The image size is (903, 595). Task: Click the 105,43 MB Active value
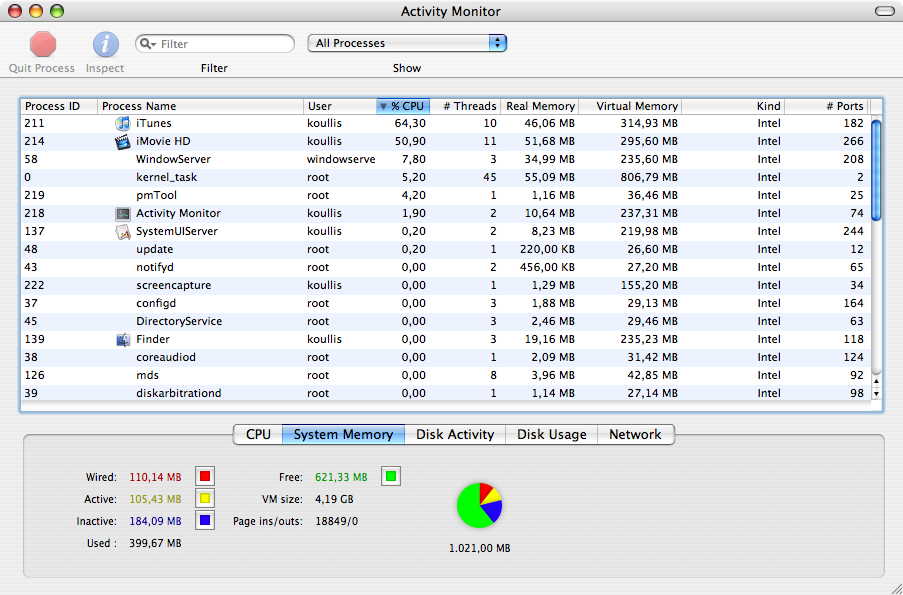click(155, 499)
